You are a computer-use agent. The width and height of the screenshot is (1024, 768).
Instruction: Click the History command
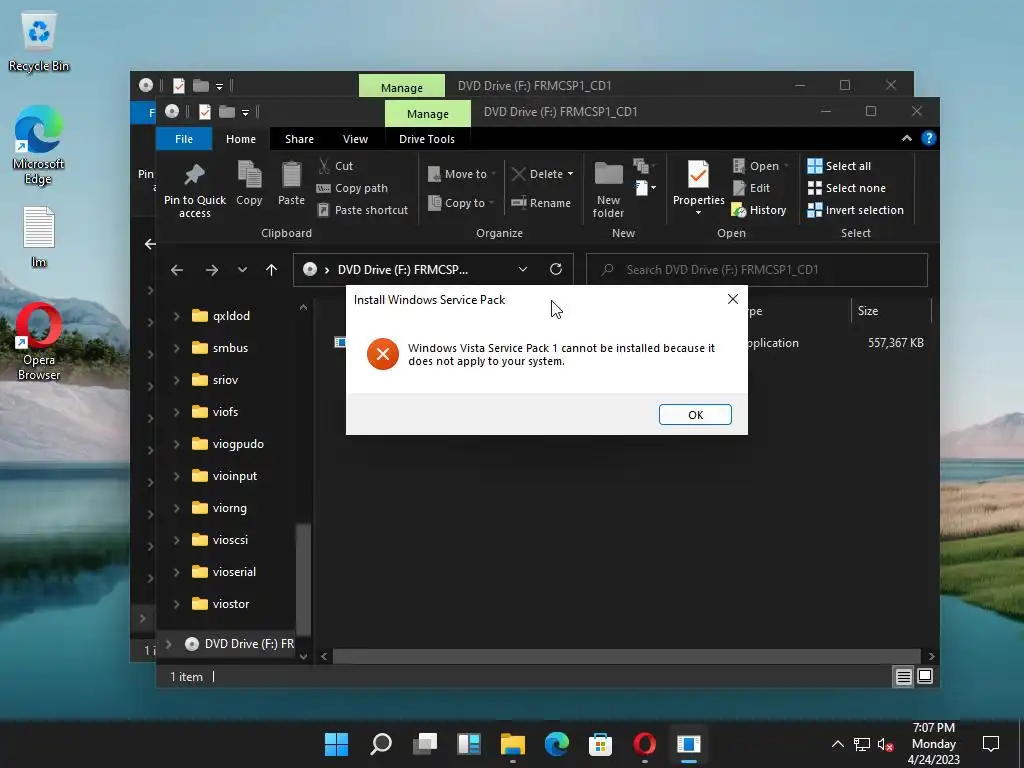(x=758, y=210)
